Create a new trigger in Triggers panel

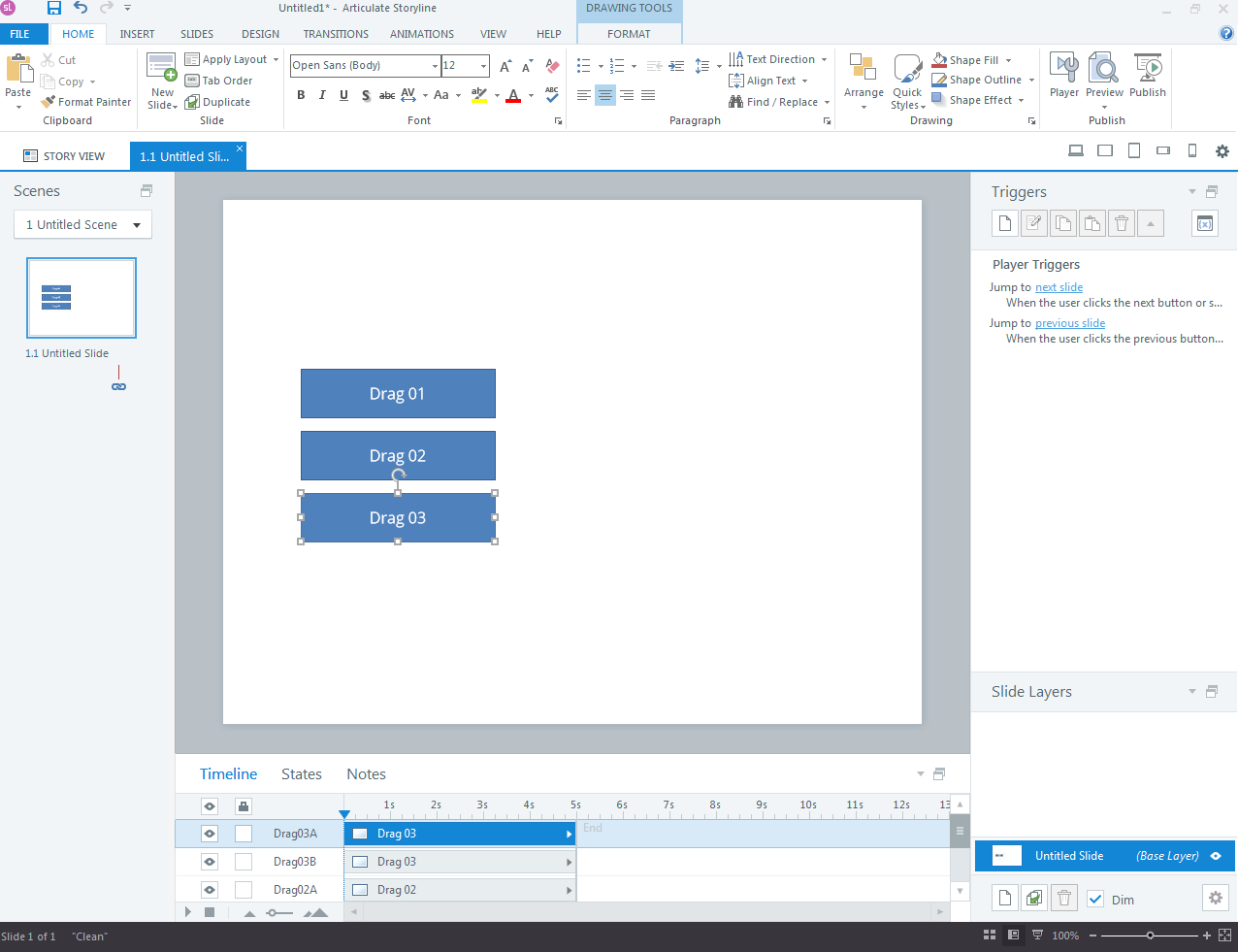pos(1005,223)
